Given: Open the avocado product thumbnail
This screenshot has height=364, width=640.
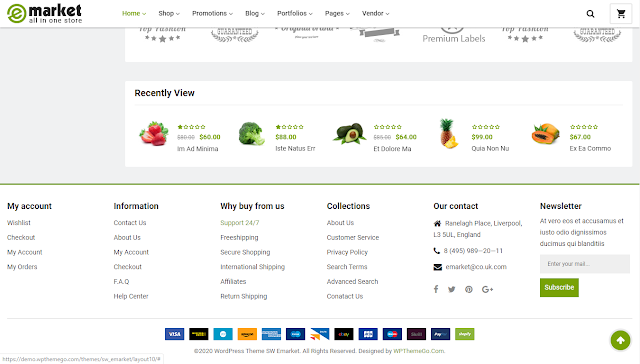Looking at the screenshot, I should tap(349, 133).
